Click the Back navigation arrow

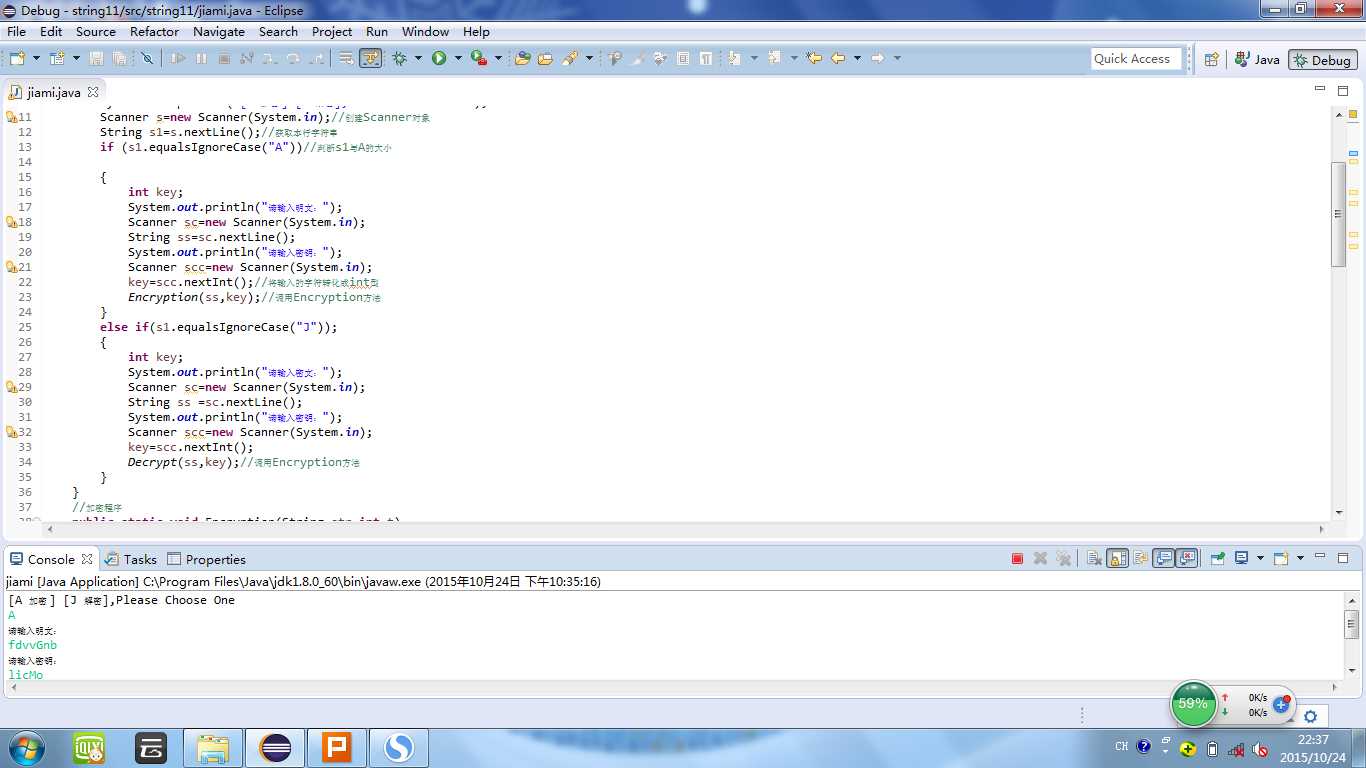[838, 58]
